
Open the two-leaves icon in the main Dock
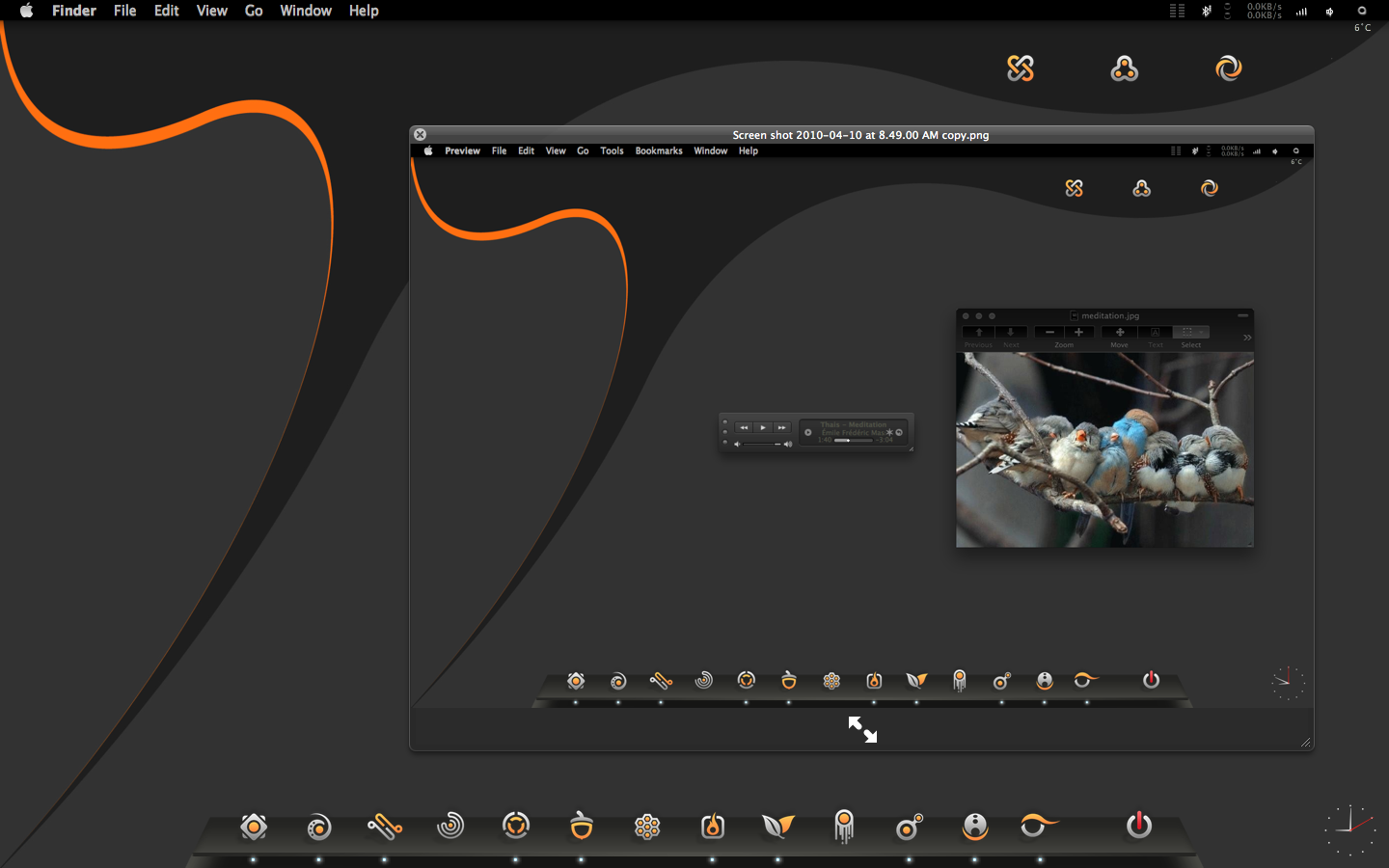(778, 826)
